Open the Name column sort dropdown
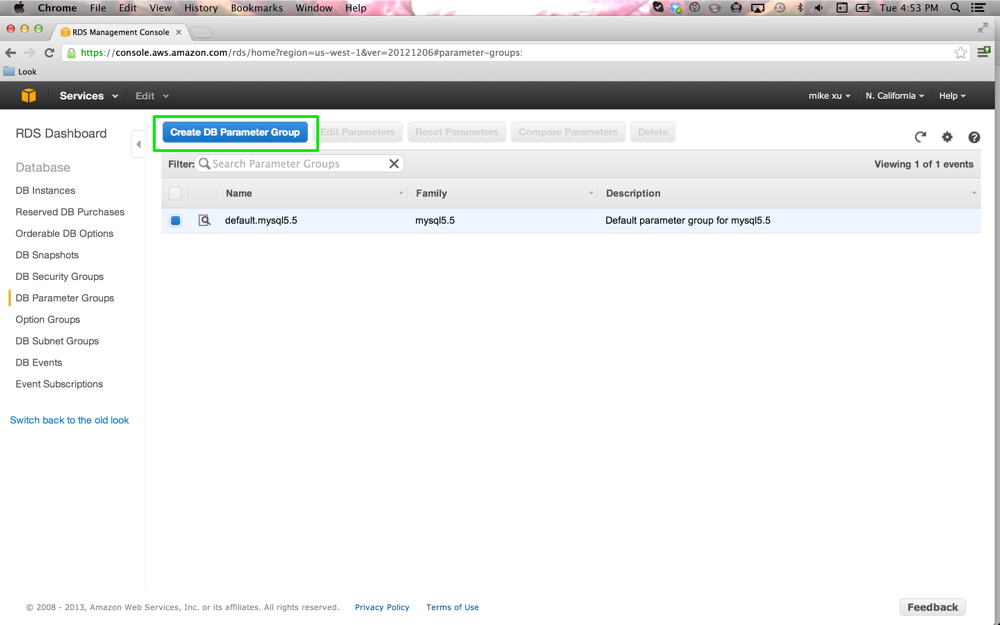This screenshot has height=625, width=1000. [x=401, y=193]
